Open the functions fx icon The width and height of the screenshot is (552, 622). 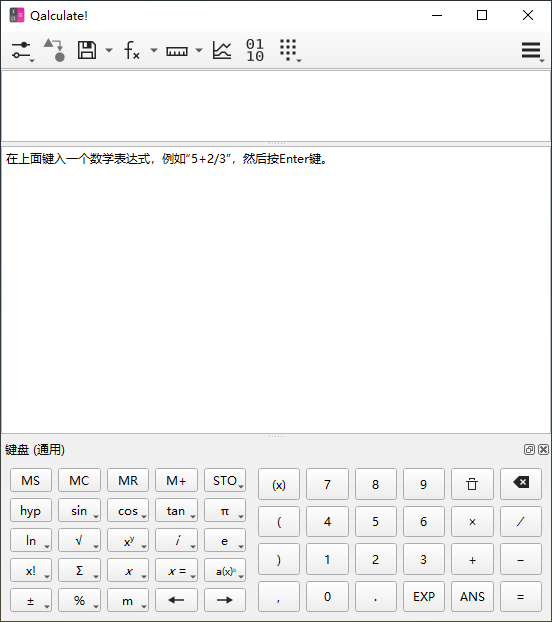point(132,50)
